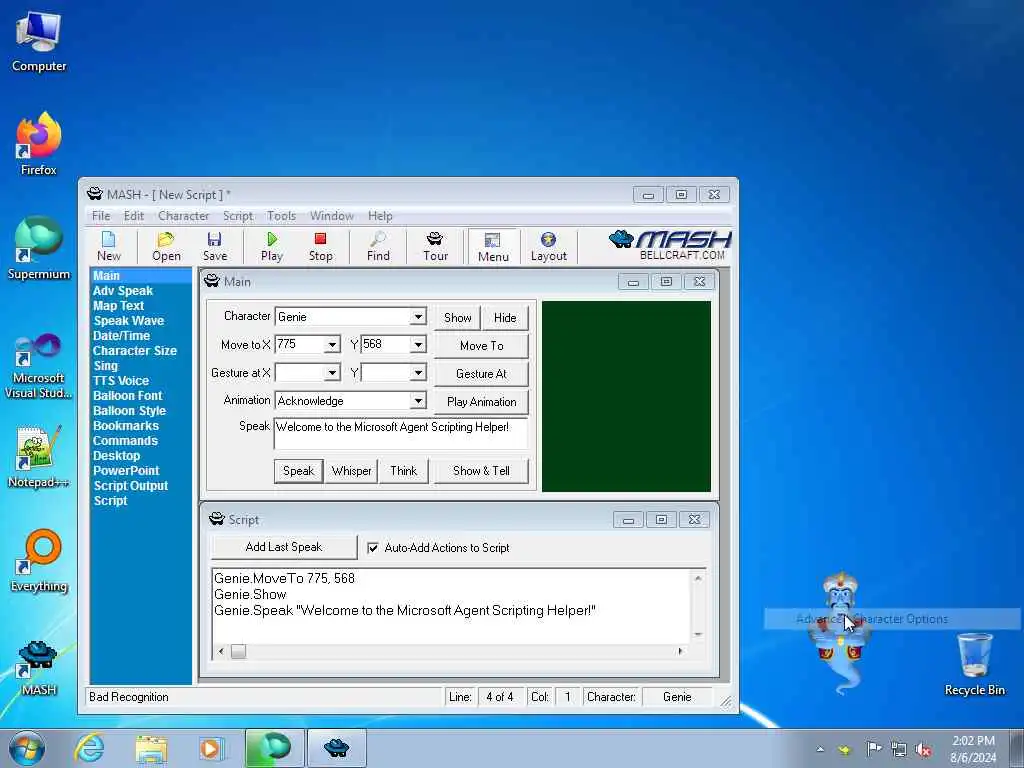Screen dimensions: 1024x768
Task: Open Windows Media Player from the taskbar
Action: tap(211, 748)
